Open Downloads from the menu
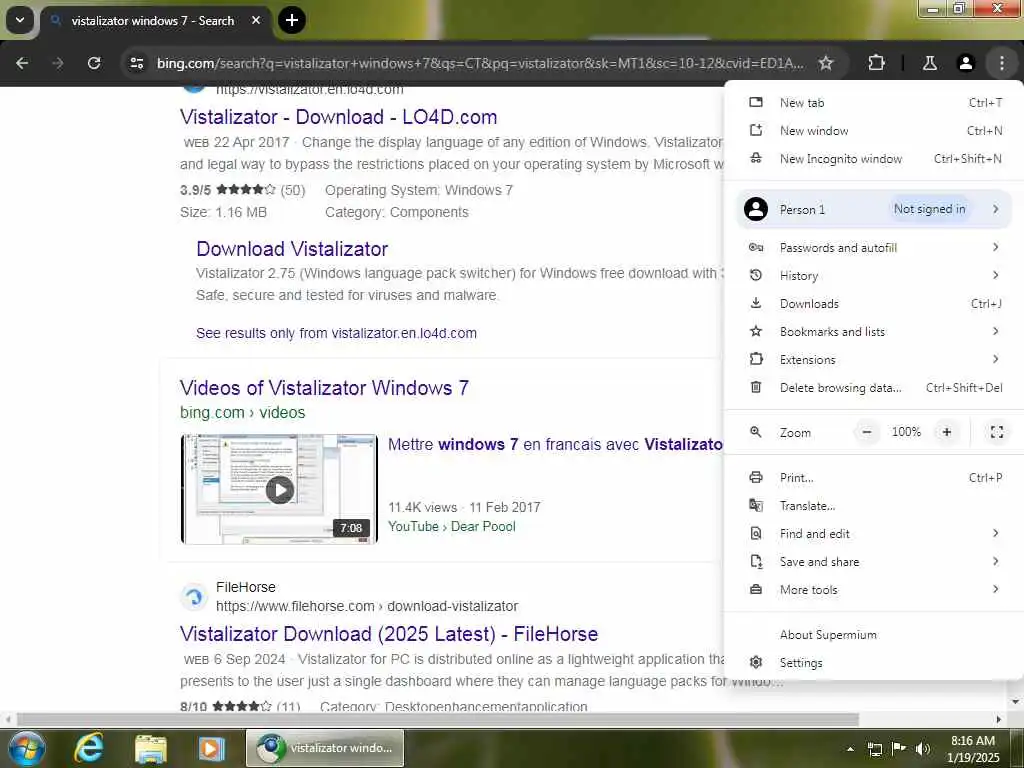 coord(874,304)
